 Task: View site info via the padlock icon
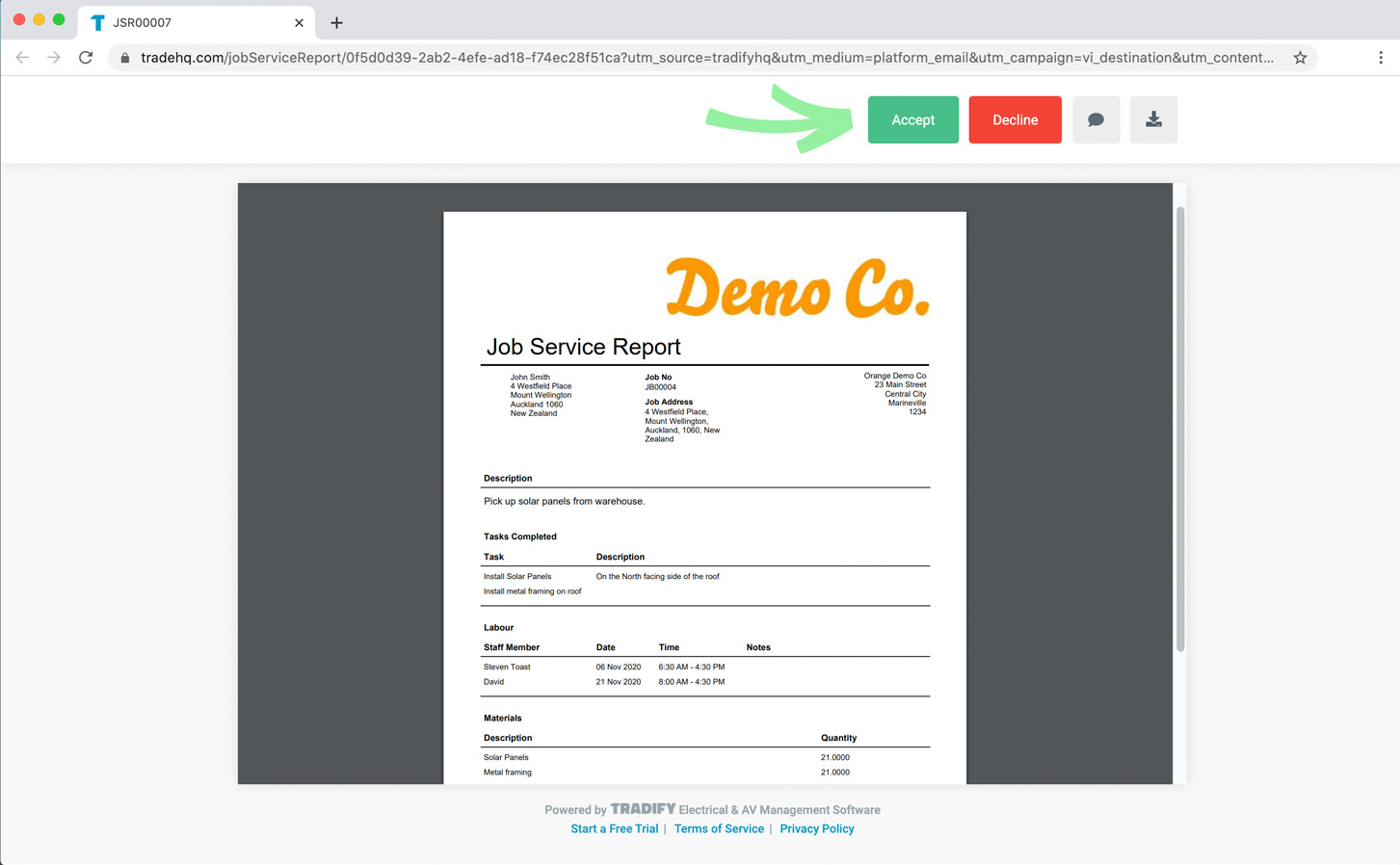(124, 58)
